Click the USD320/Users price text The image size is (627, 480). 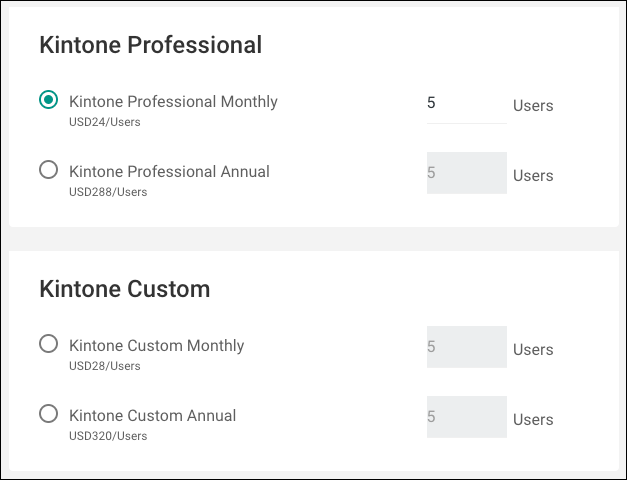pos(108,436)
